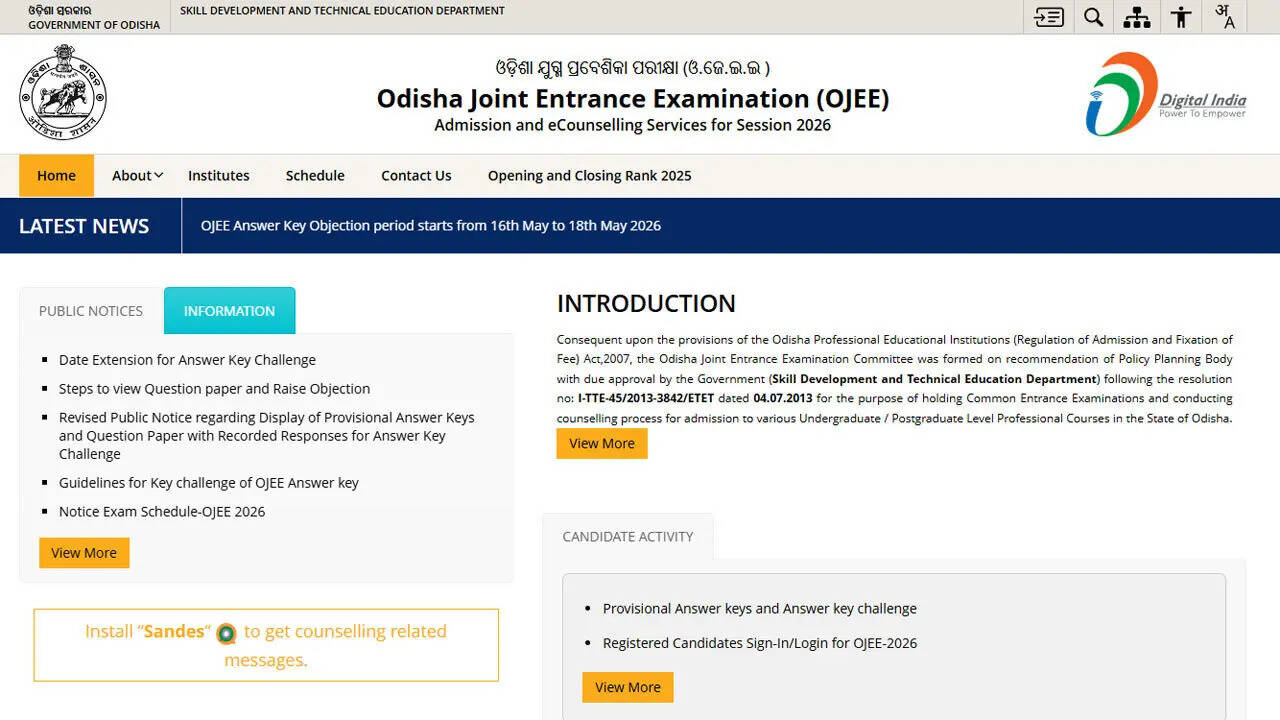Open the sitemap icon in top bar

pos(1137,17)
